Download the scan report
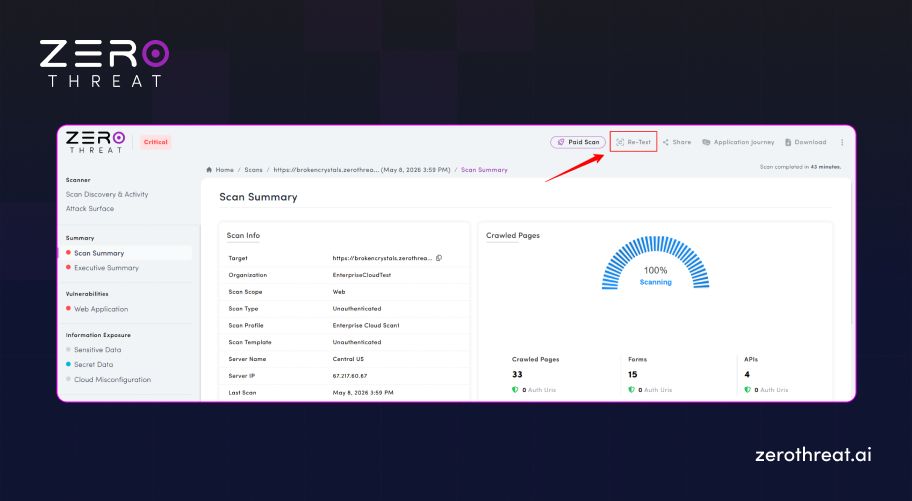The height and width of the screenshot is (501, 912). pyautogui.click(x=806, y=142)
